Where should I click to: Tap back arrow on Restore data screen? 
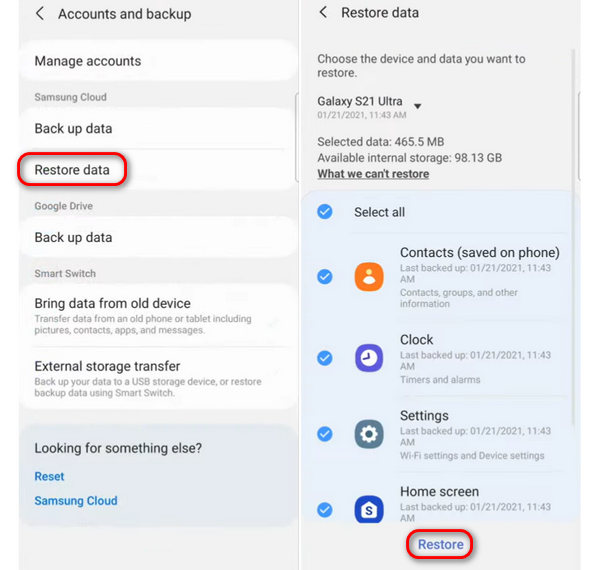click(323, 12)
